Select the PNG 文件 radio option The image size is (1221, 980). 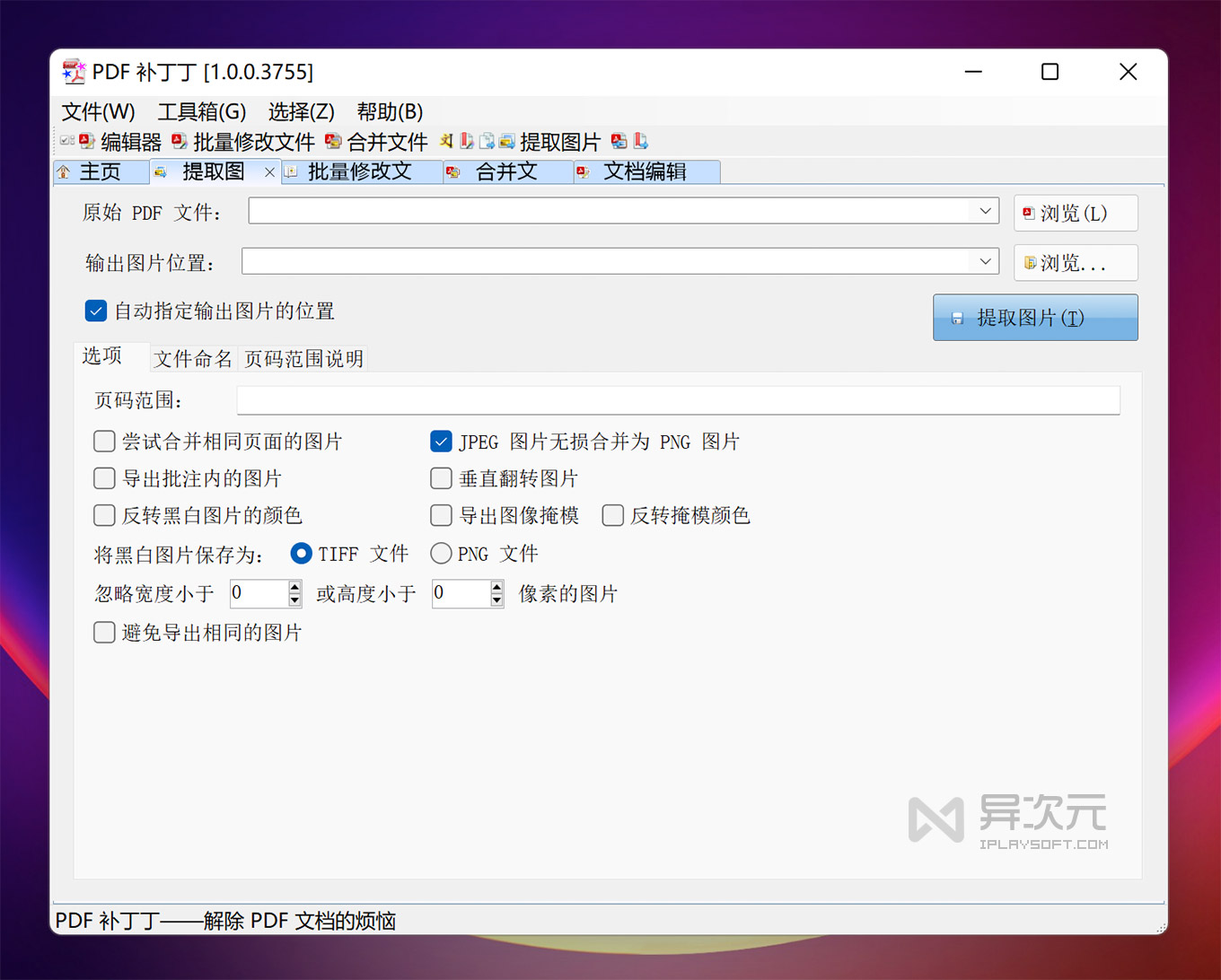(x=441, y=554)
